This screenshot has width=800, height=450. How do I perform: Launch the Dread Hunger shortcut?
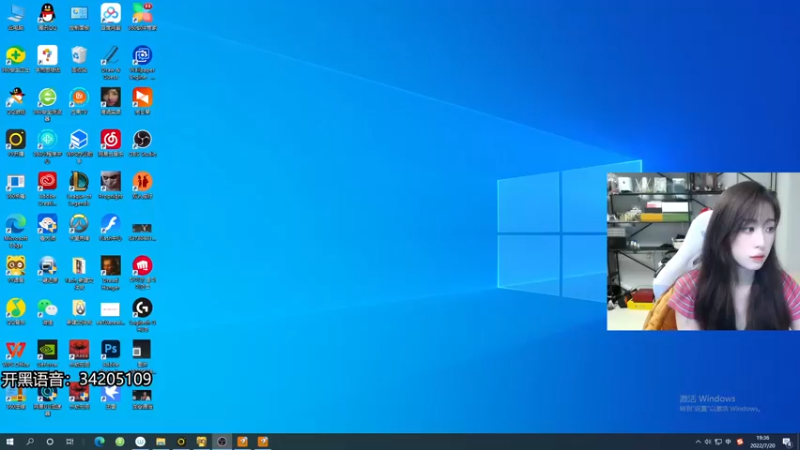pos(111,272)
